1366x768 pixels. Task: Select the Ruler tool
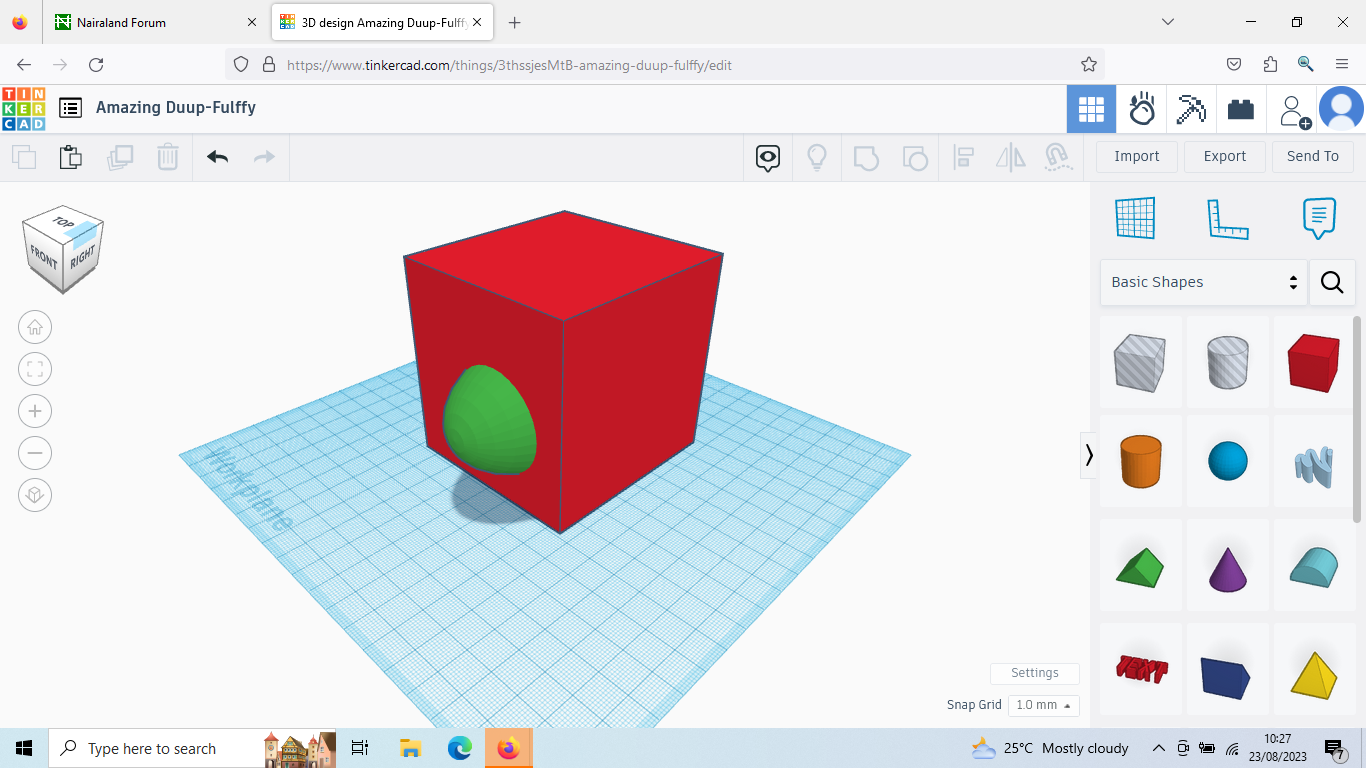pos(1228,218)
